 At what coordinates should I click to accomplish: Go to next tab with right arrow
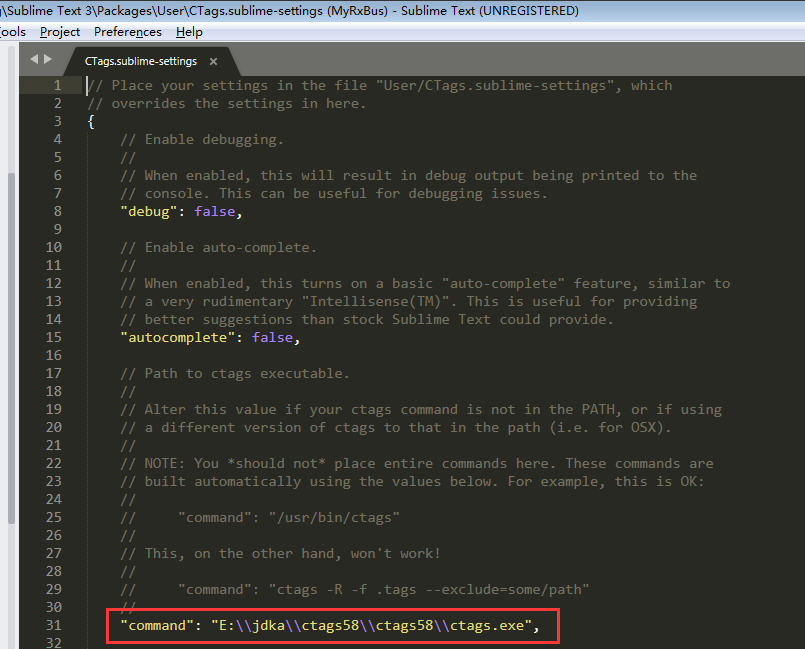click(48, 59)
